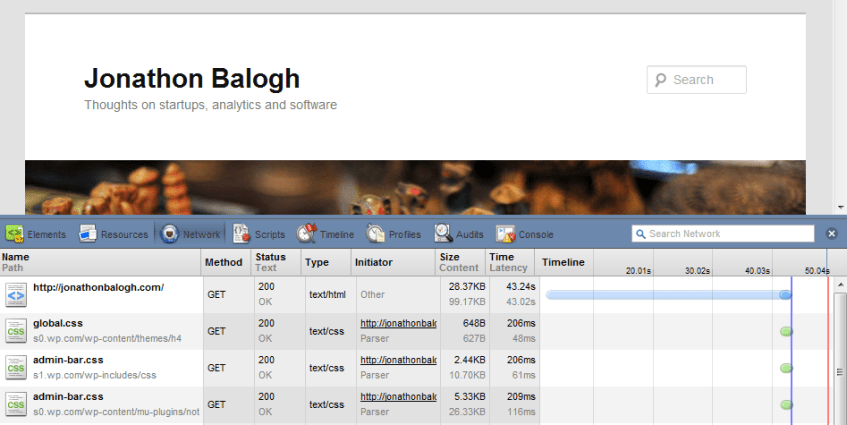Click the green timeline marker for global.css

click(x=786, y=332)
